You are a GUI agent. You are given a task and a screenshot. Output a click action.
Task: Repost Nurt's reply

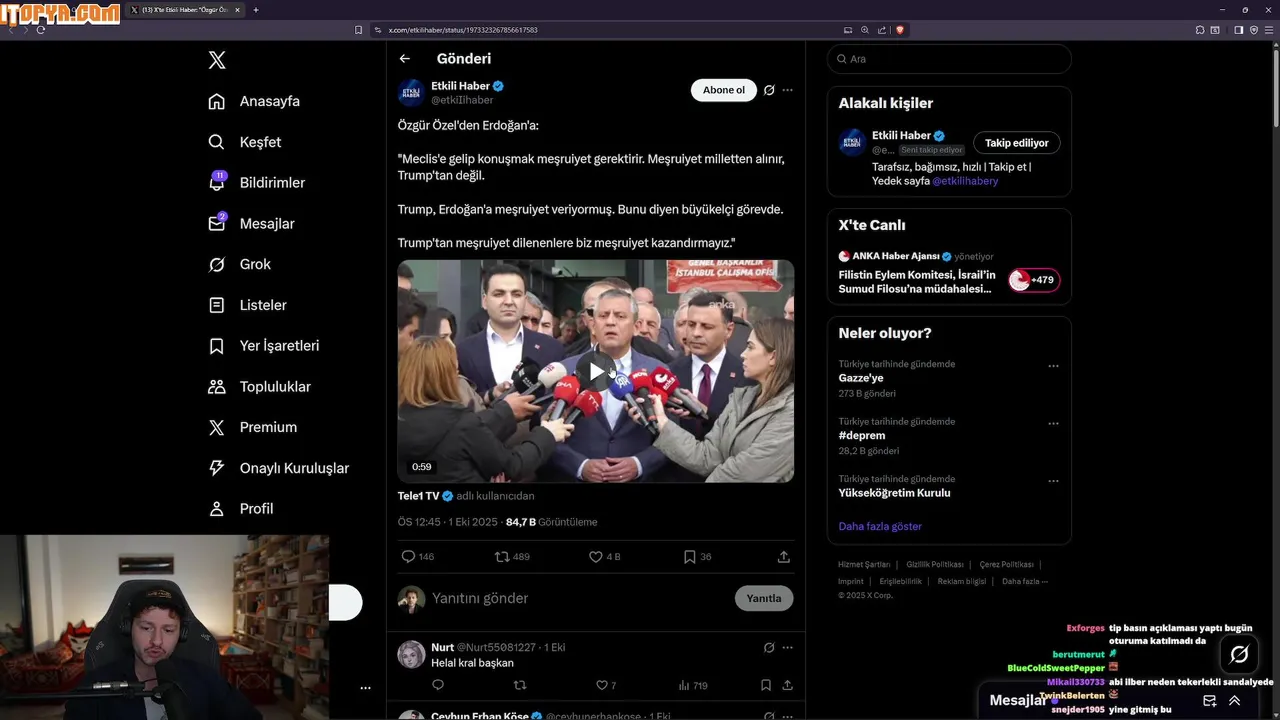[519, 685]
